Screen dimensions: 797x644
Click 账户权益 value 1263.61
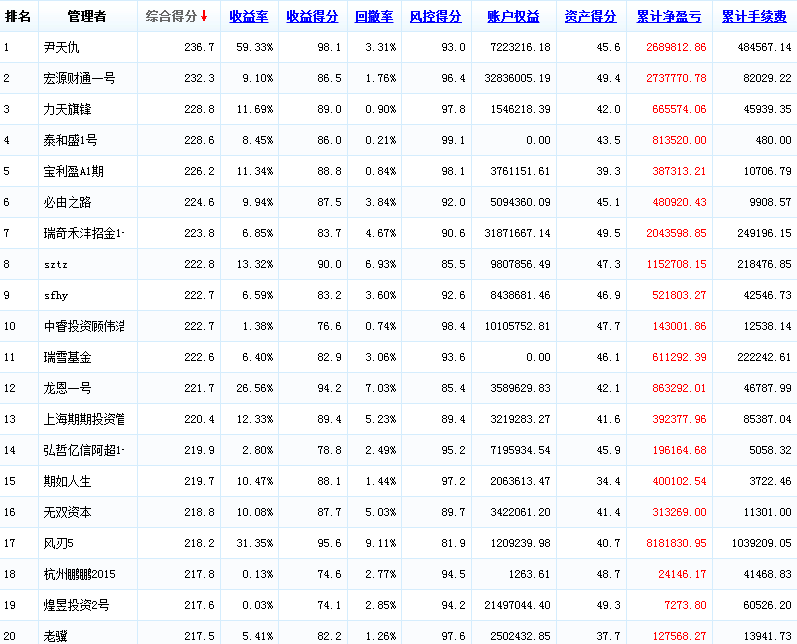click(530, 574)
